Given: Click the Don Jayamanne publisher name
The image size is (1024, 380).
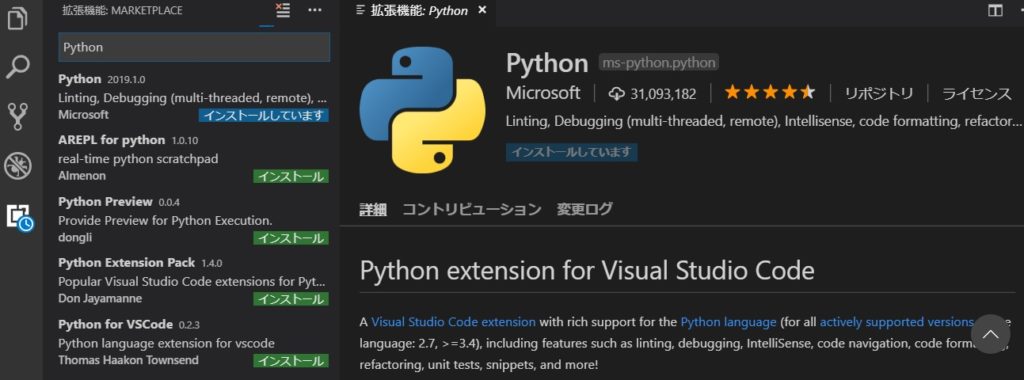Looking at the screenshot, I should point(100,299).
